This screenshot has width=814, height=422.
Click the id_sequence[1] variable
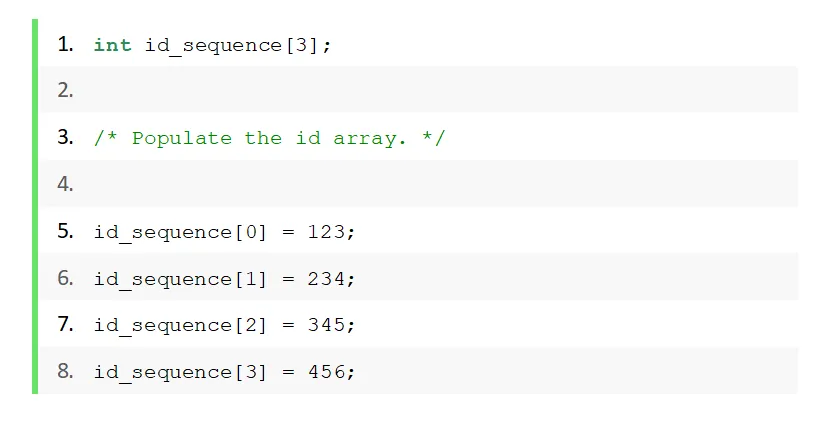180,279
